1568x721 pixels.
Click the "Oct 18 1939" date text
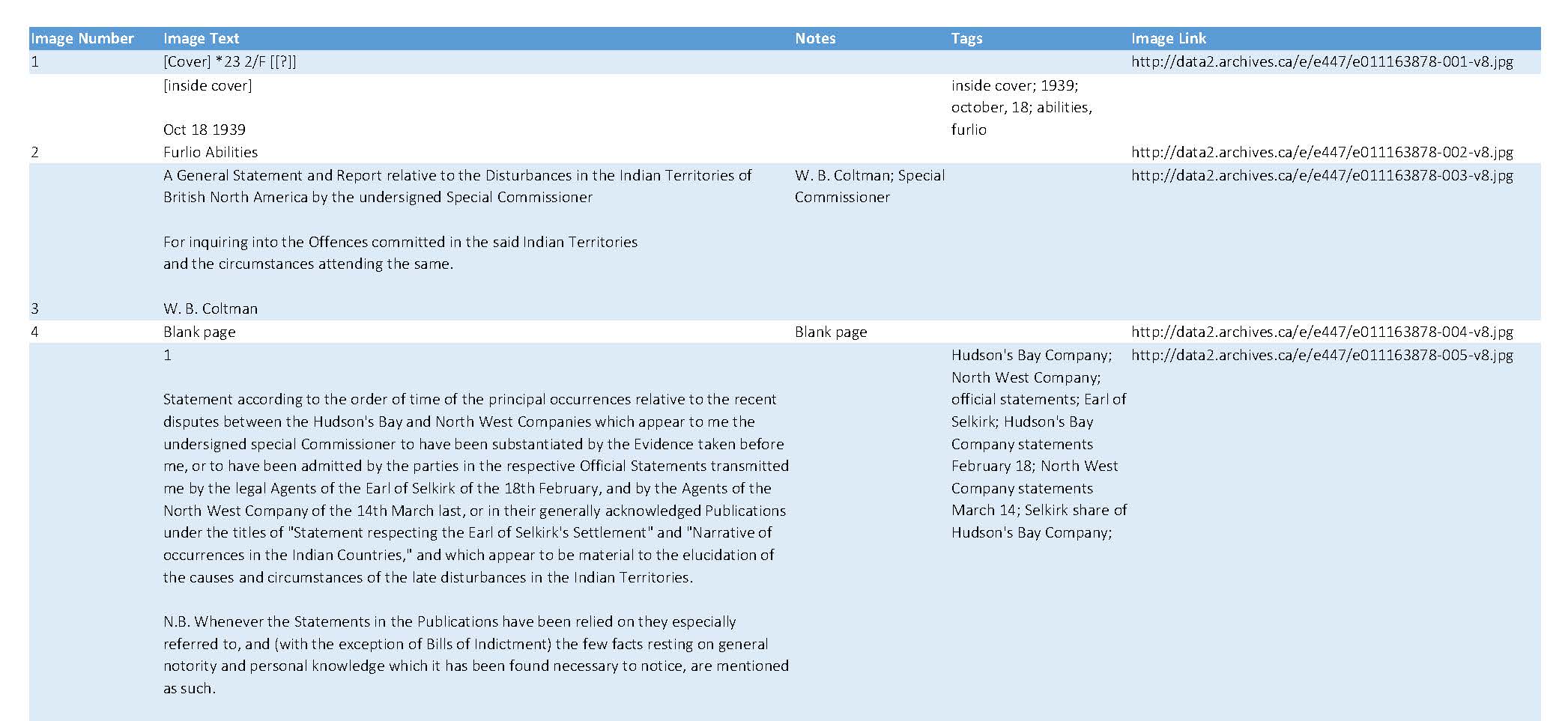pos(205,130)
